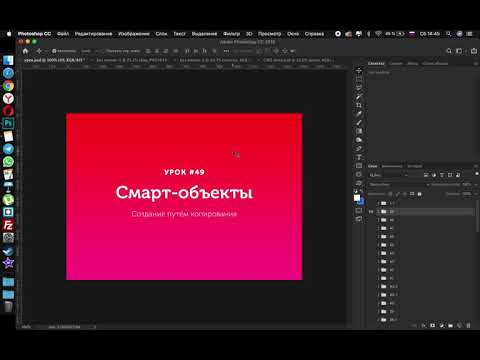480x360 pixels.
Task: Click the search magnifier in Photoshop's options bar
Action: [x=449, y=51]
